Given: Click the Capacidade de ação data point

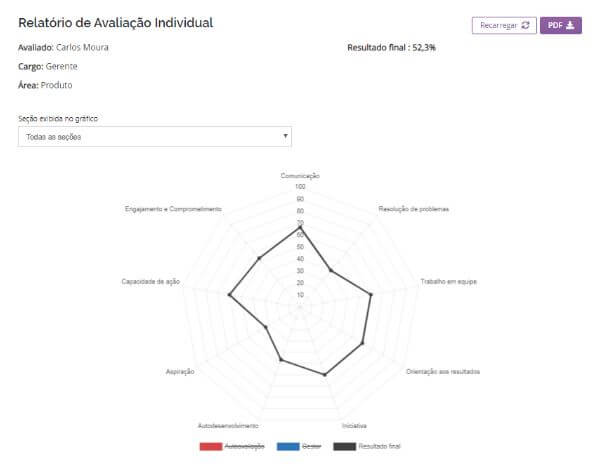Looking at the screenshot, I should pos(229,294).
